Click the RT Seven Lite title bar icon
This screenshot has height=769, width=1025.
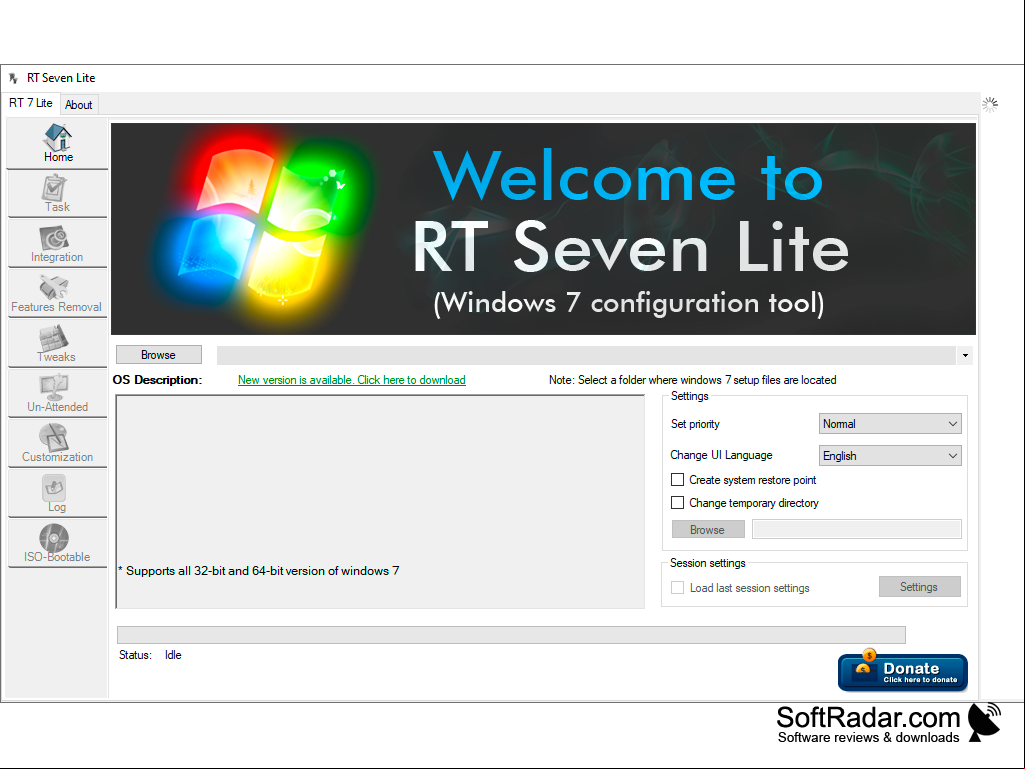click(13, 78)
